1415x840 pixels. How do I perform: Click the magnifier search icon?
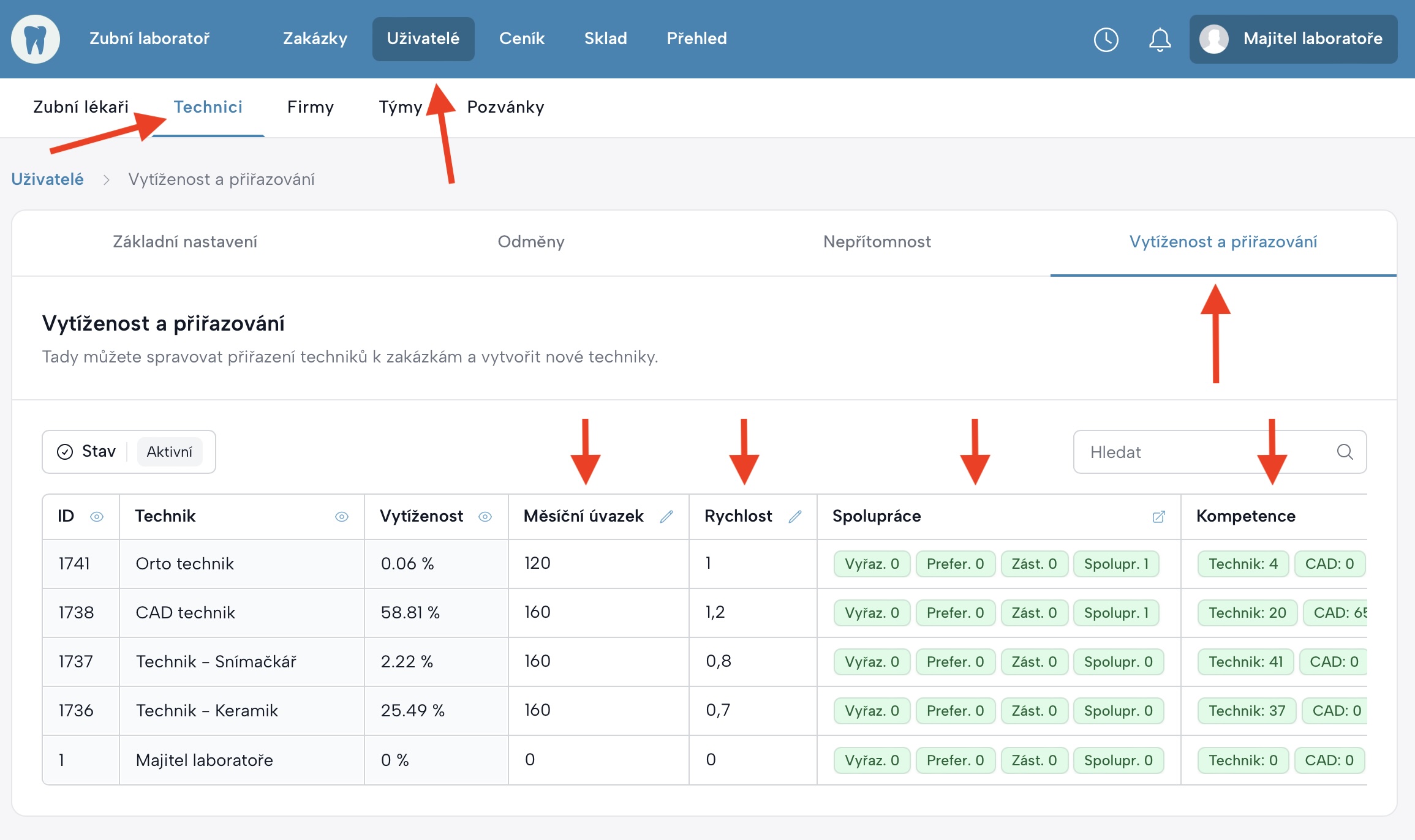(1345, 452)
